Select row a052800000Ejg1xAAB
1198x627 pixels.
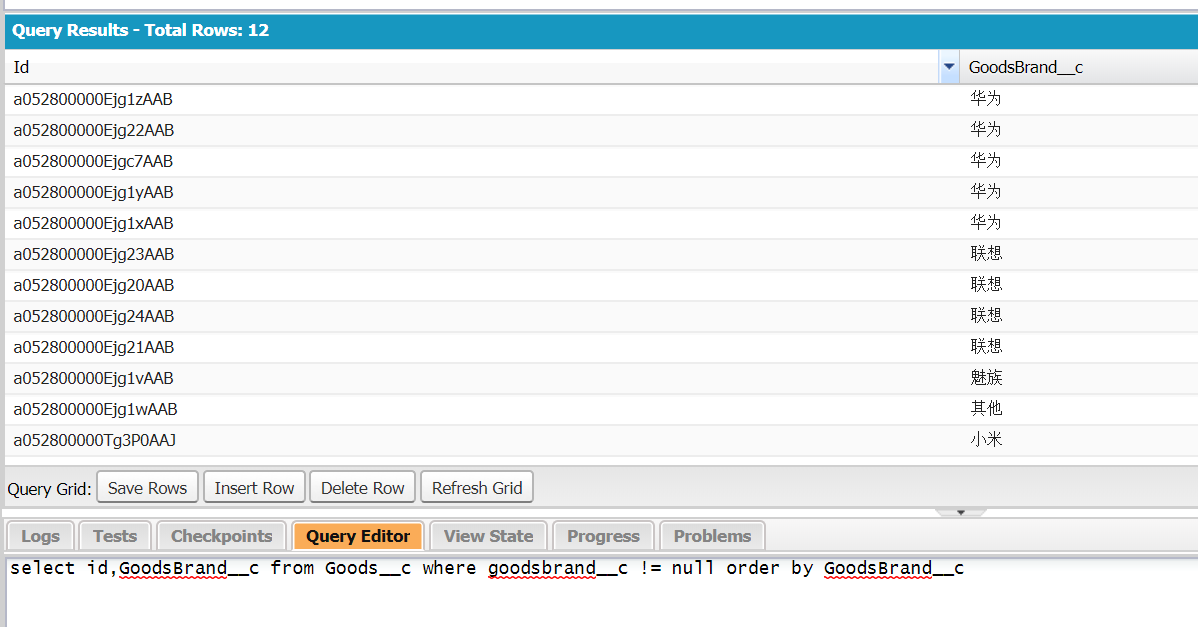click(601, 223)
